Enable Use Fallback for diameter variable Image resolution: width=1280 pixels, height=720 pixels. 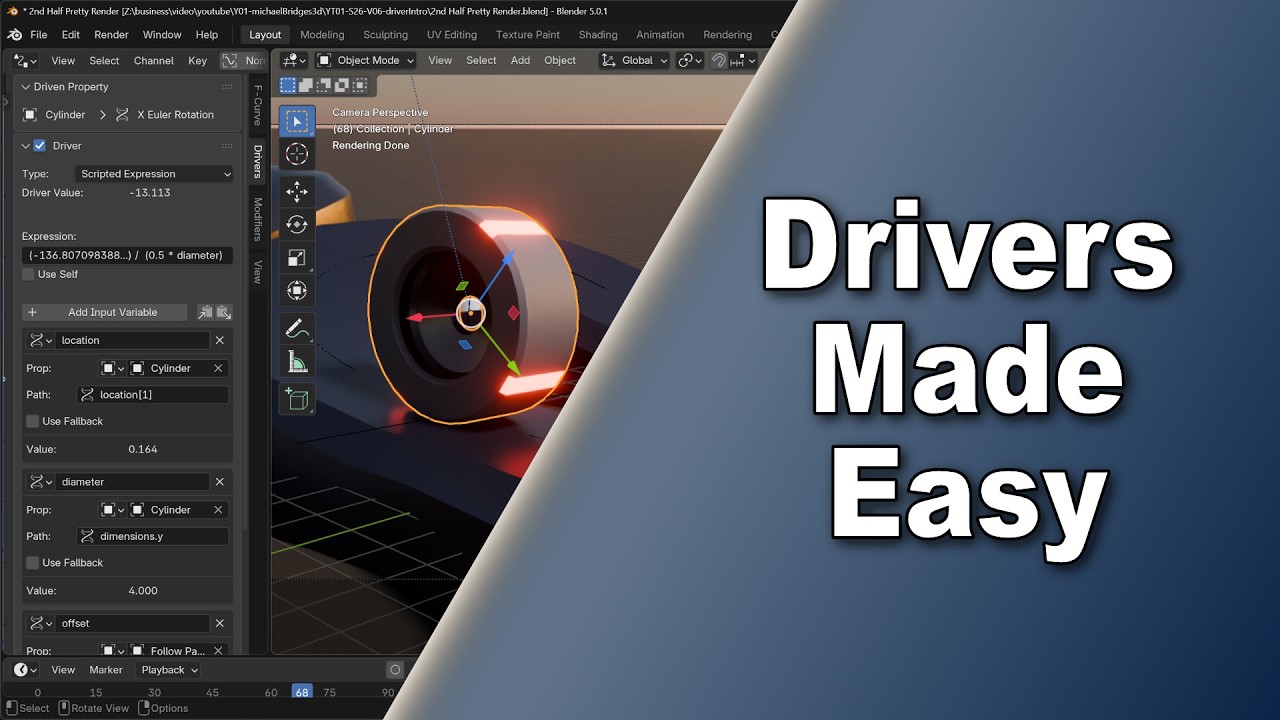pyautogui.click(x=32, y=563)
